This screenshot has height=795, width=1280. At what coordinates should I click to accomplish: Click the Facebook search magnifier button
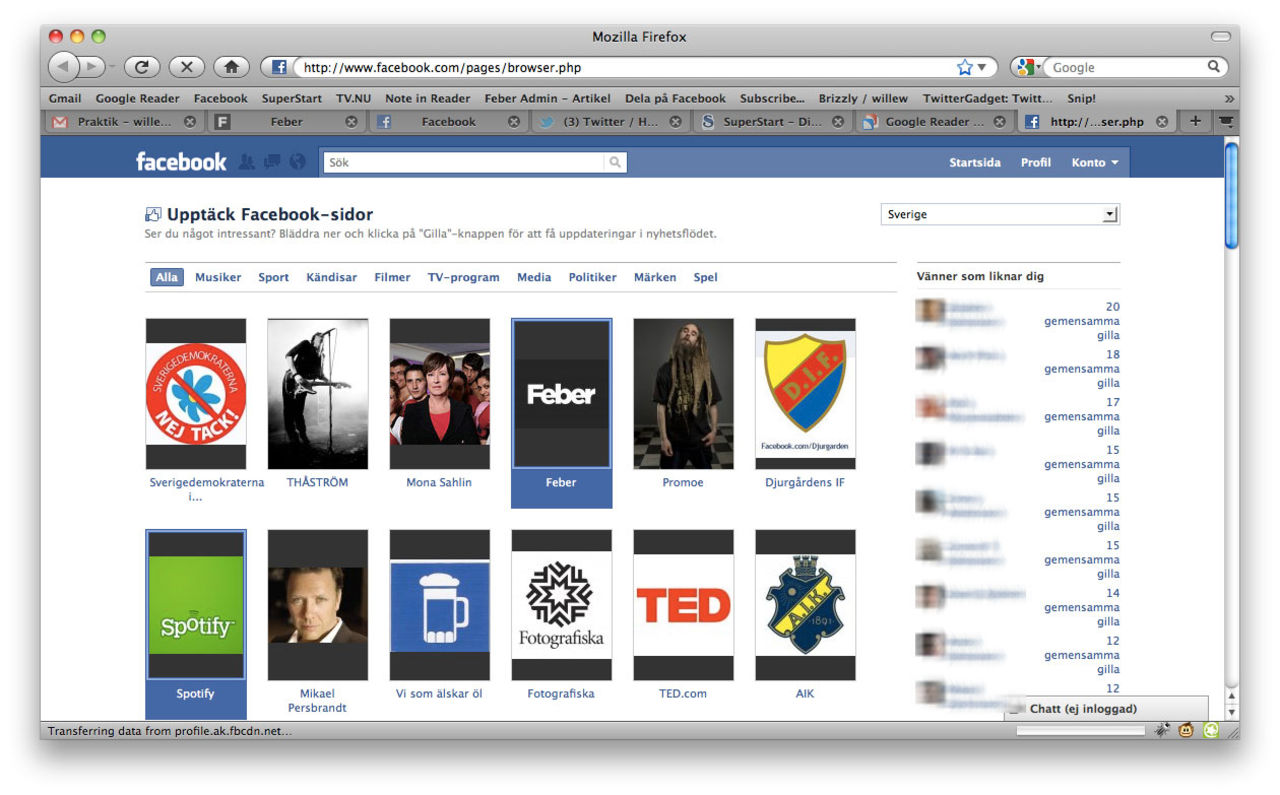pos(615,162)
